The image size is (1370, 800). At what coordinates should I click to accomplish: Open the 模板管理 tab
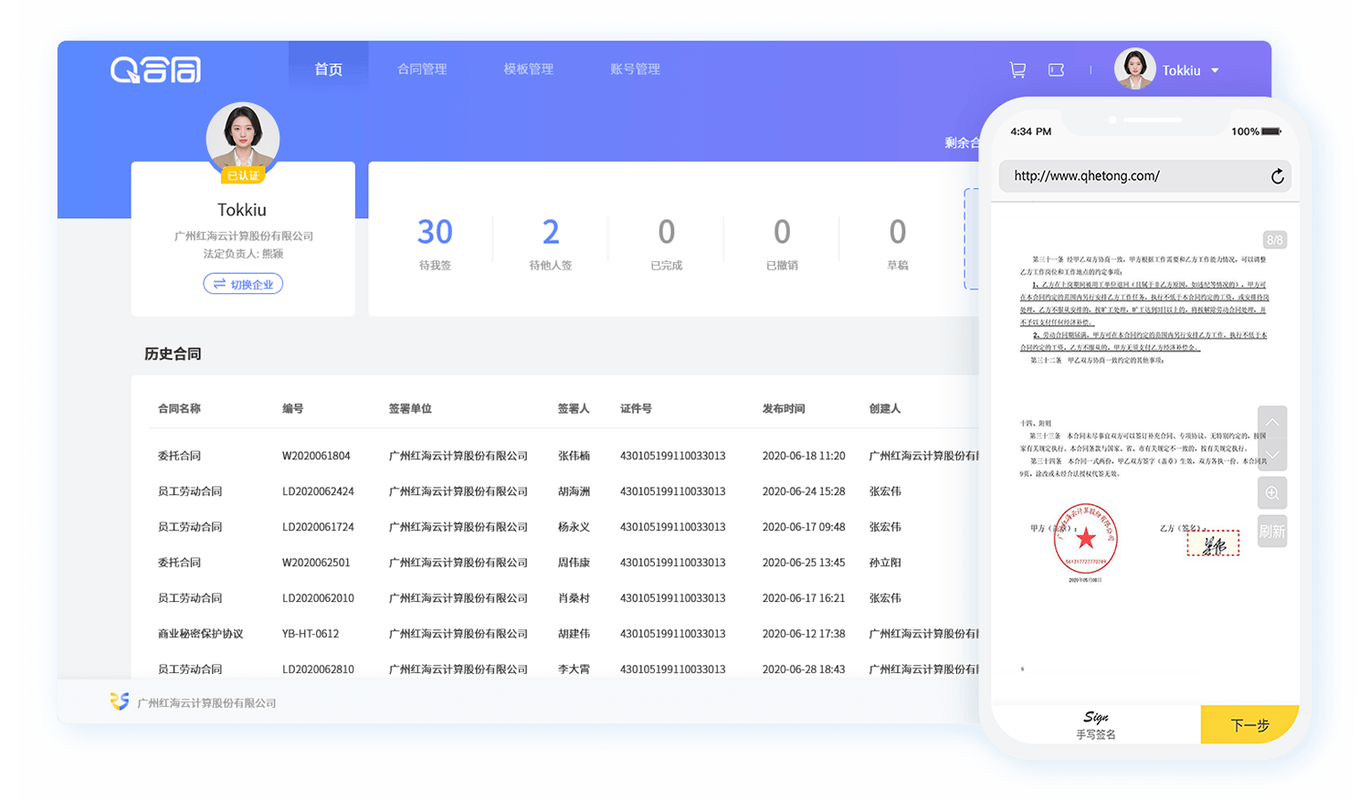tap(529, 69)
